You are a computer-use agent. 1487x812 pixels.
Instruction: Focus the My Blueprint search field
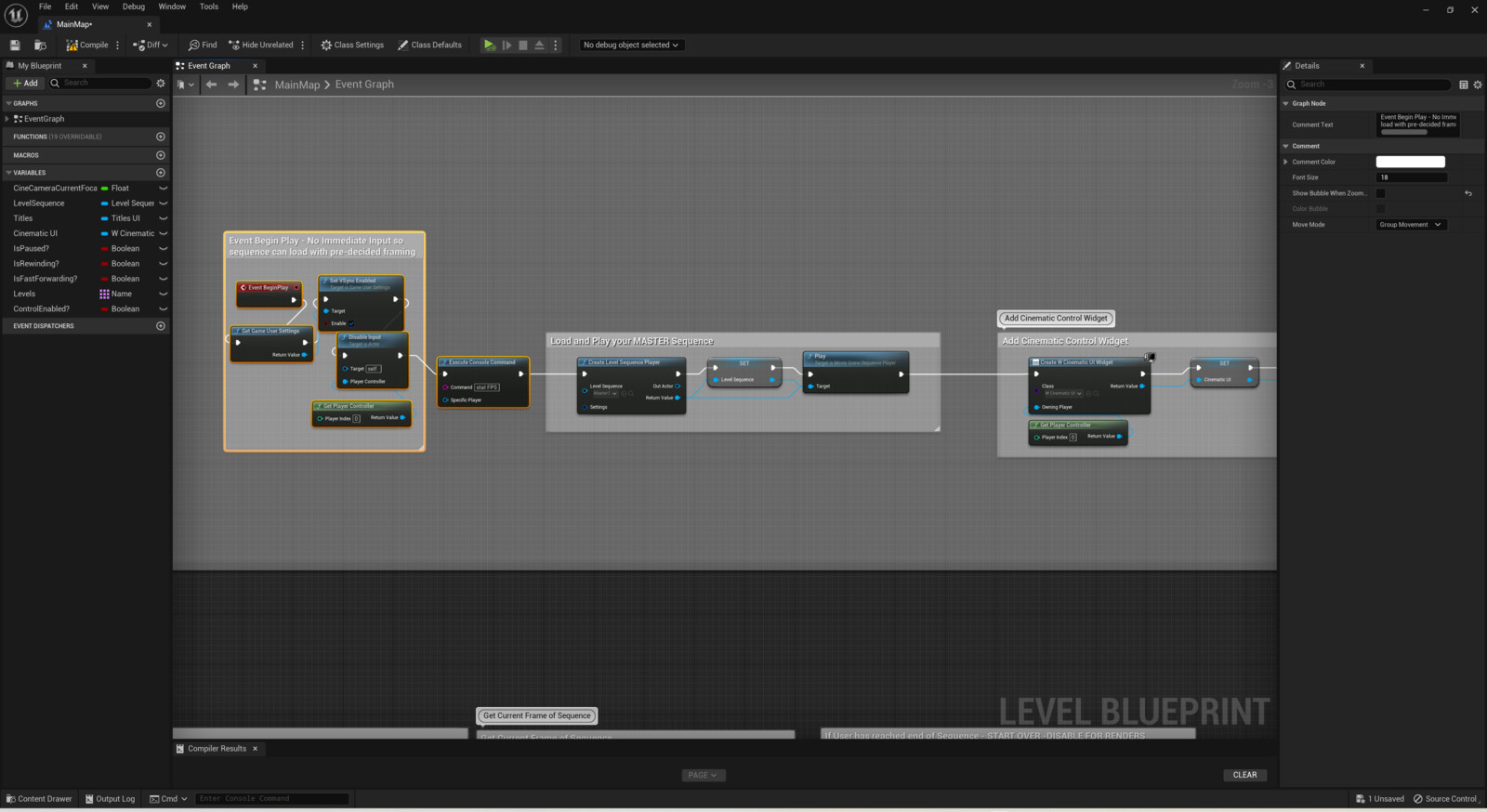[x=99, y=84]
